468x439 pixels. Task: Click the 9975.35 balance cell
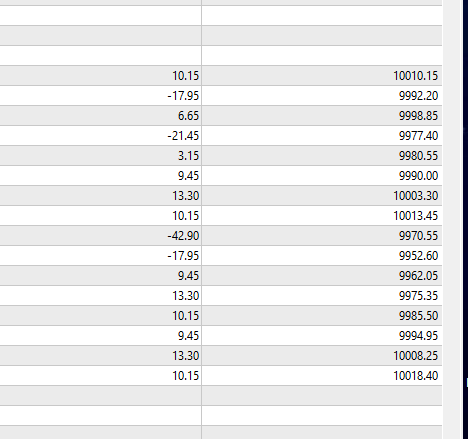click(322, 296)
